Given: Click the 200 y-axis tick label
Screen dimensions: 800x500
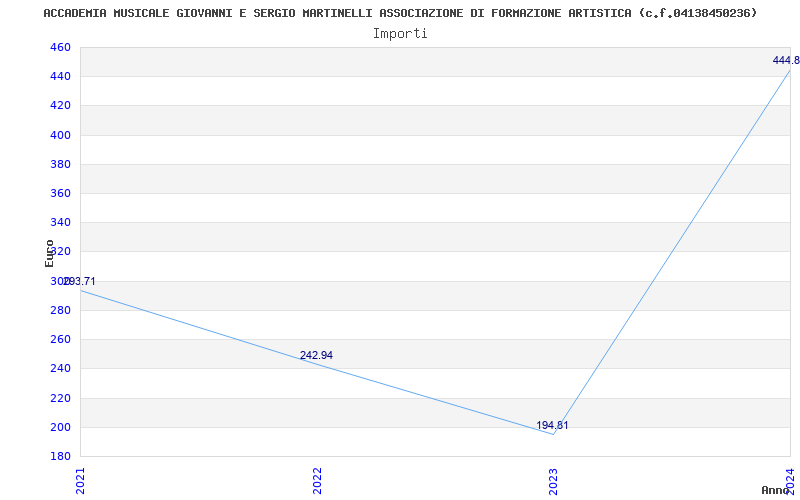Looking at the screenshot, I should [x=60, y=427].
